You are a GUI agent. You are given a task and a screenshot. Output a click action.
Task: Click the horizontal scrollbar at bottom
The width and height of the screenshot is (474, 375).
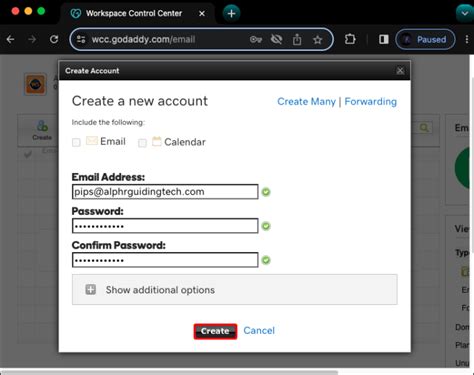click(x=170, y=372)
